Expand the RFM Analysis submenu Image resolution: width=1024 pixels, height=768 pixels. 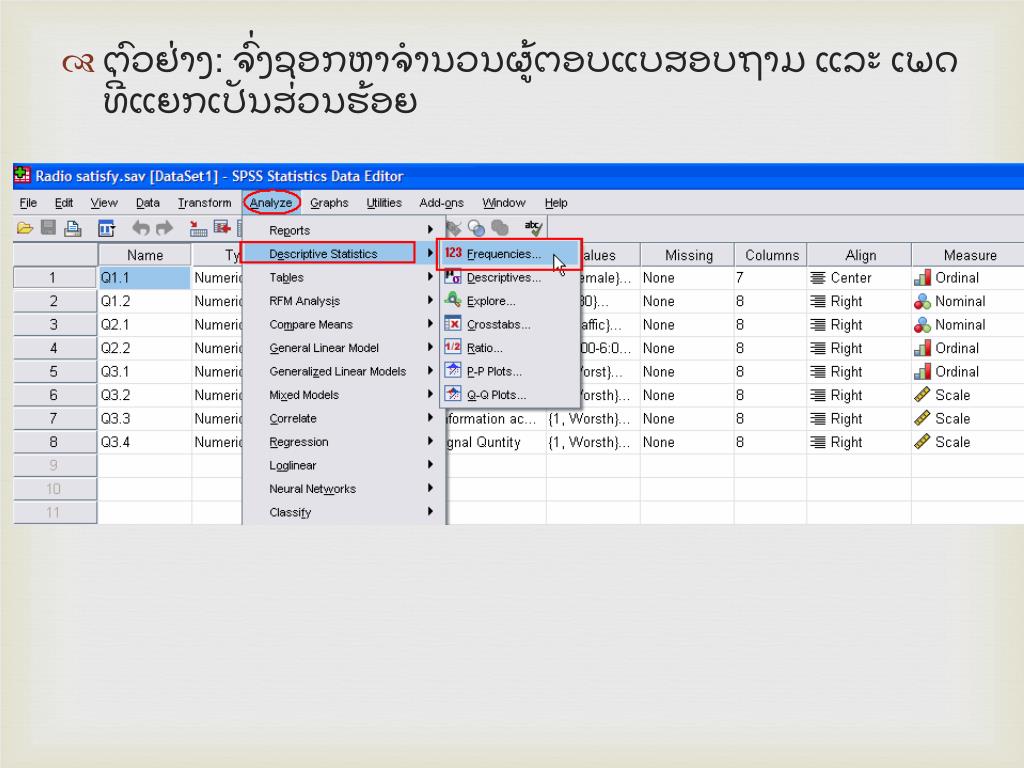point(344,300)
